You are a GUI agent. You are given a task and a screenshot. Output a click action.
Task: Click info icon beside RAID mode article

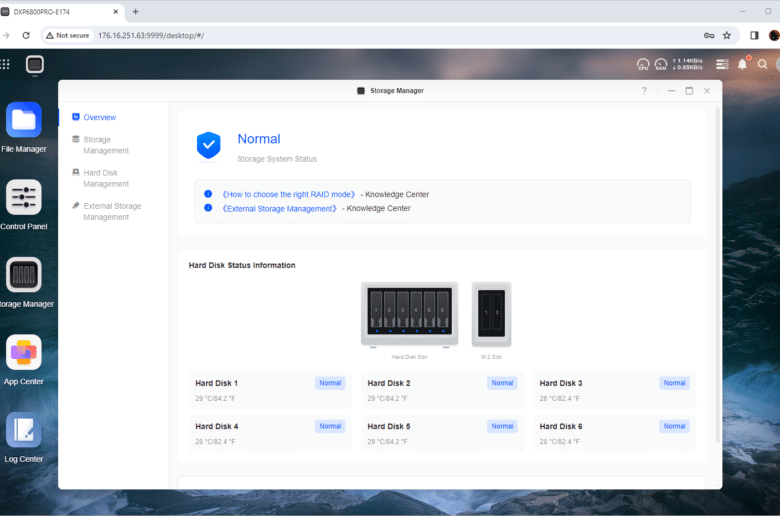pyautogui.click(x=208, y=194)
